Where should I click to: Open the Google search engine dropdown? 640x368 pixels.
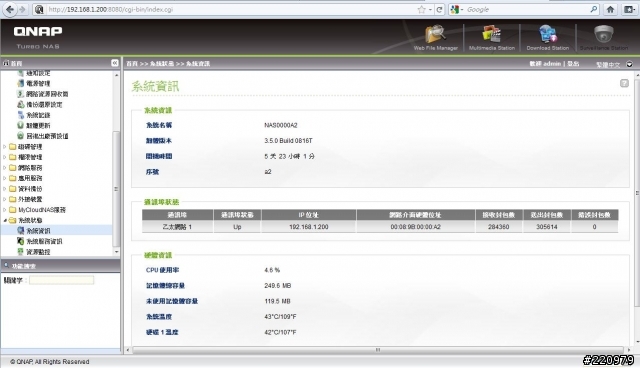[457, 9]
